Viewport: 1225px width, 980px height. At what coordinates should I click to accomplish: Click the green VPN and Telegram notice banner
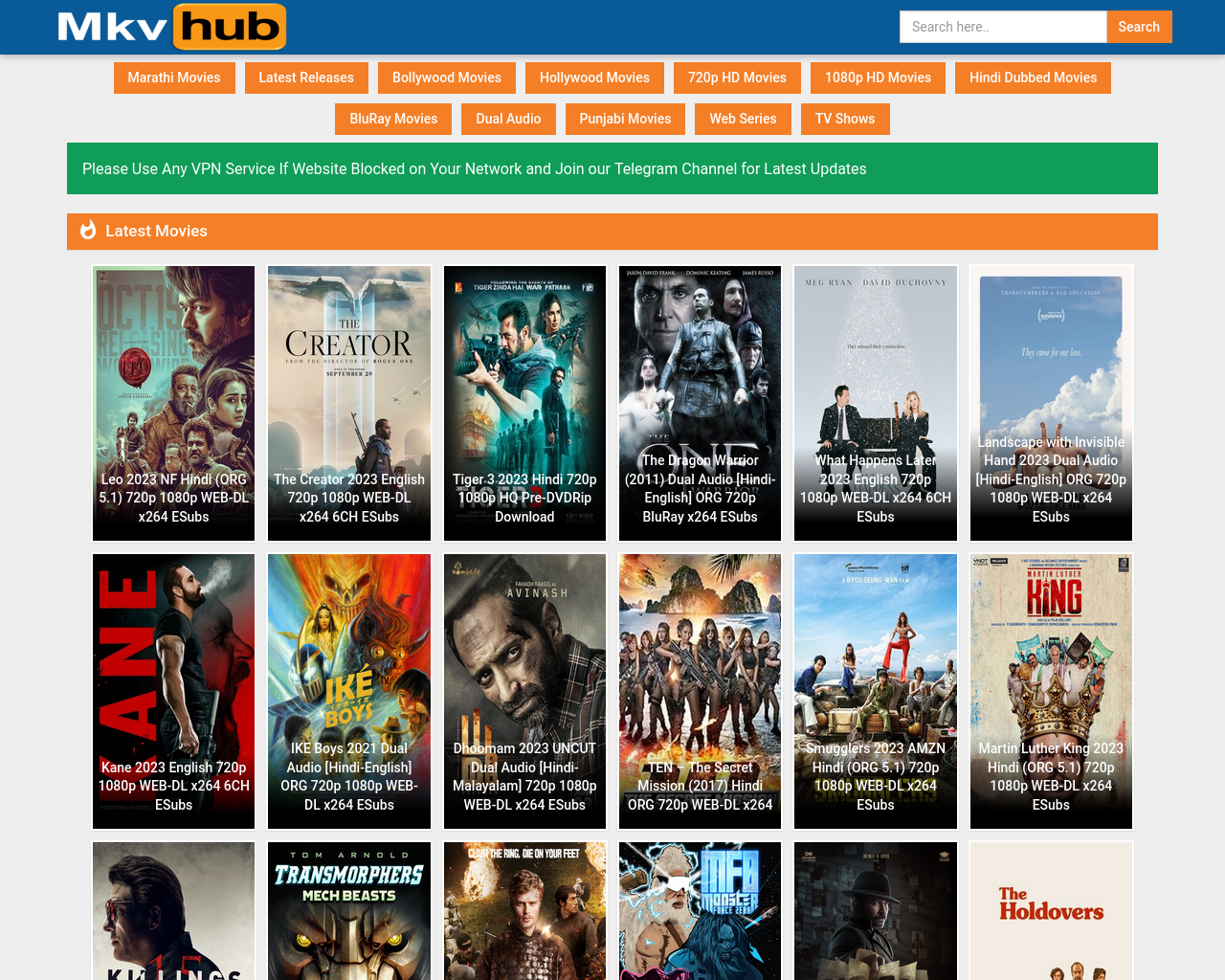pos(612,168)
